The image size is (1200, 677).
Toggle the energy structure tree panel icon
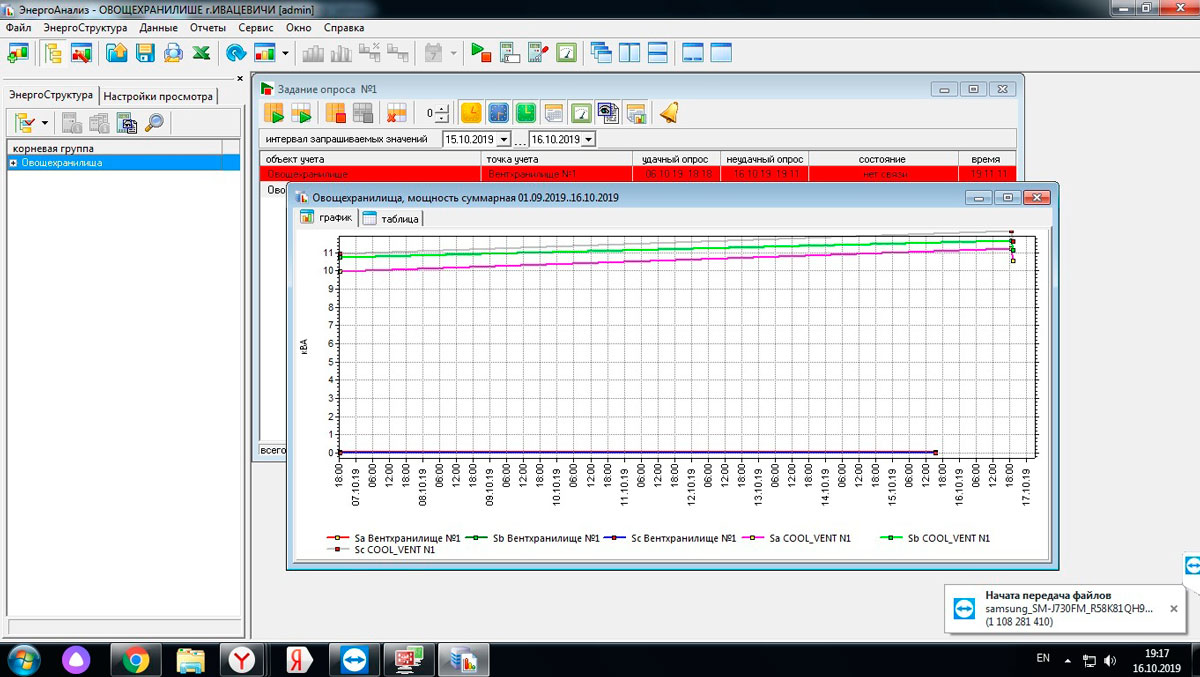click(53, 53)
